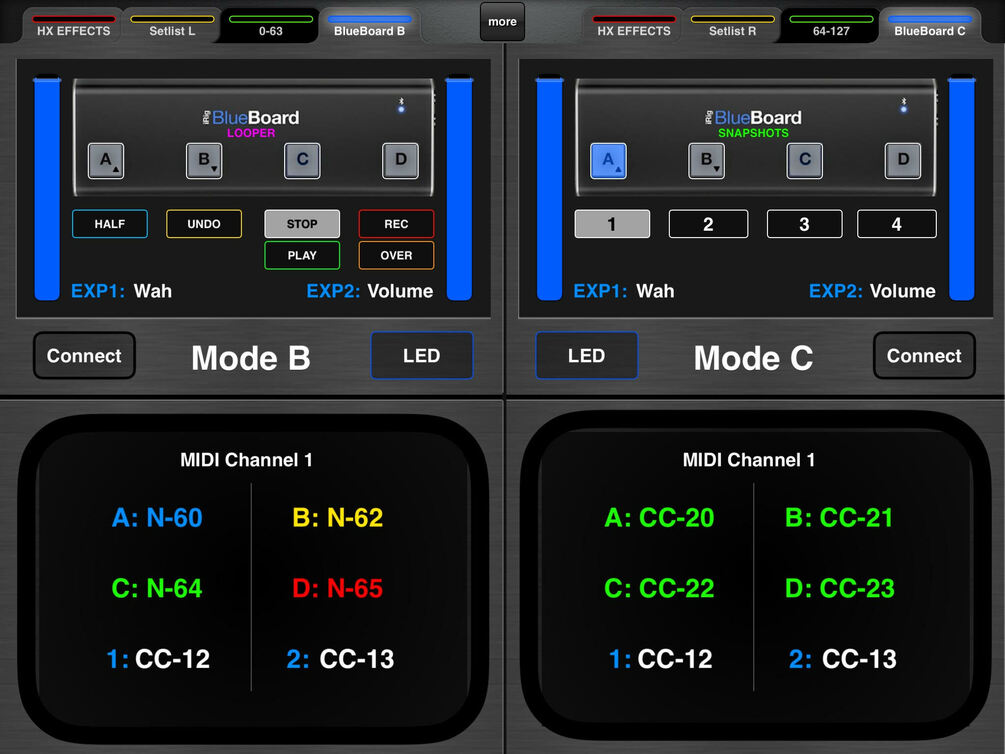Select snapshot 4

(x=897, y=224)
